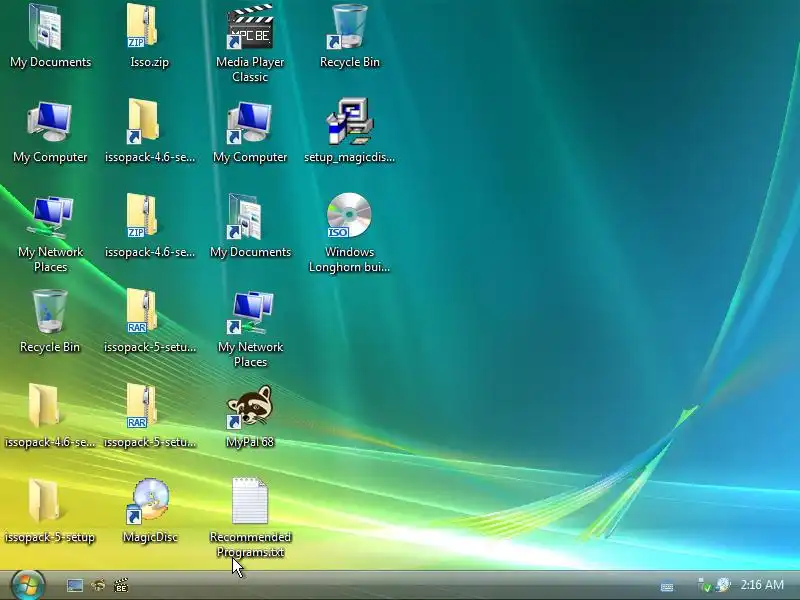The height and width of the screenshot is (600, 800).
Task: Select the issopack-4.6 folder shortcut with arrow
Action: [143, 121]
